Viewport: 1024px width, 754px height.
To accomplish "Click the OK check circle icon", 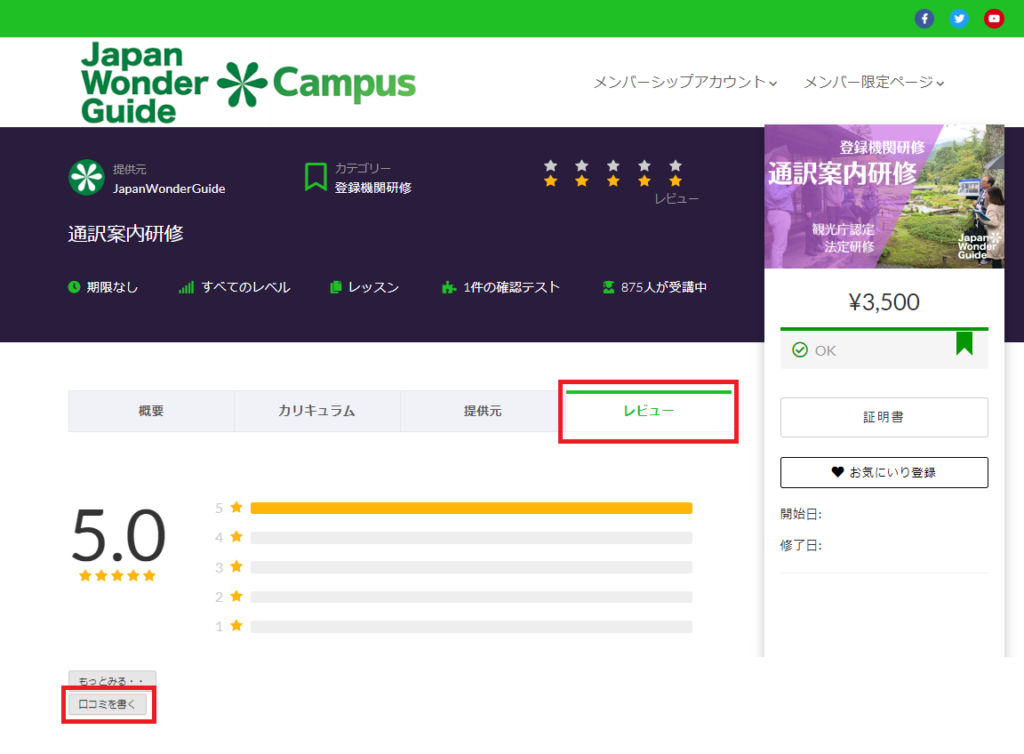I will pos(799,350).
